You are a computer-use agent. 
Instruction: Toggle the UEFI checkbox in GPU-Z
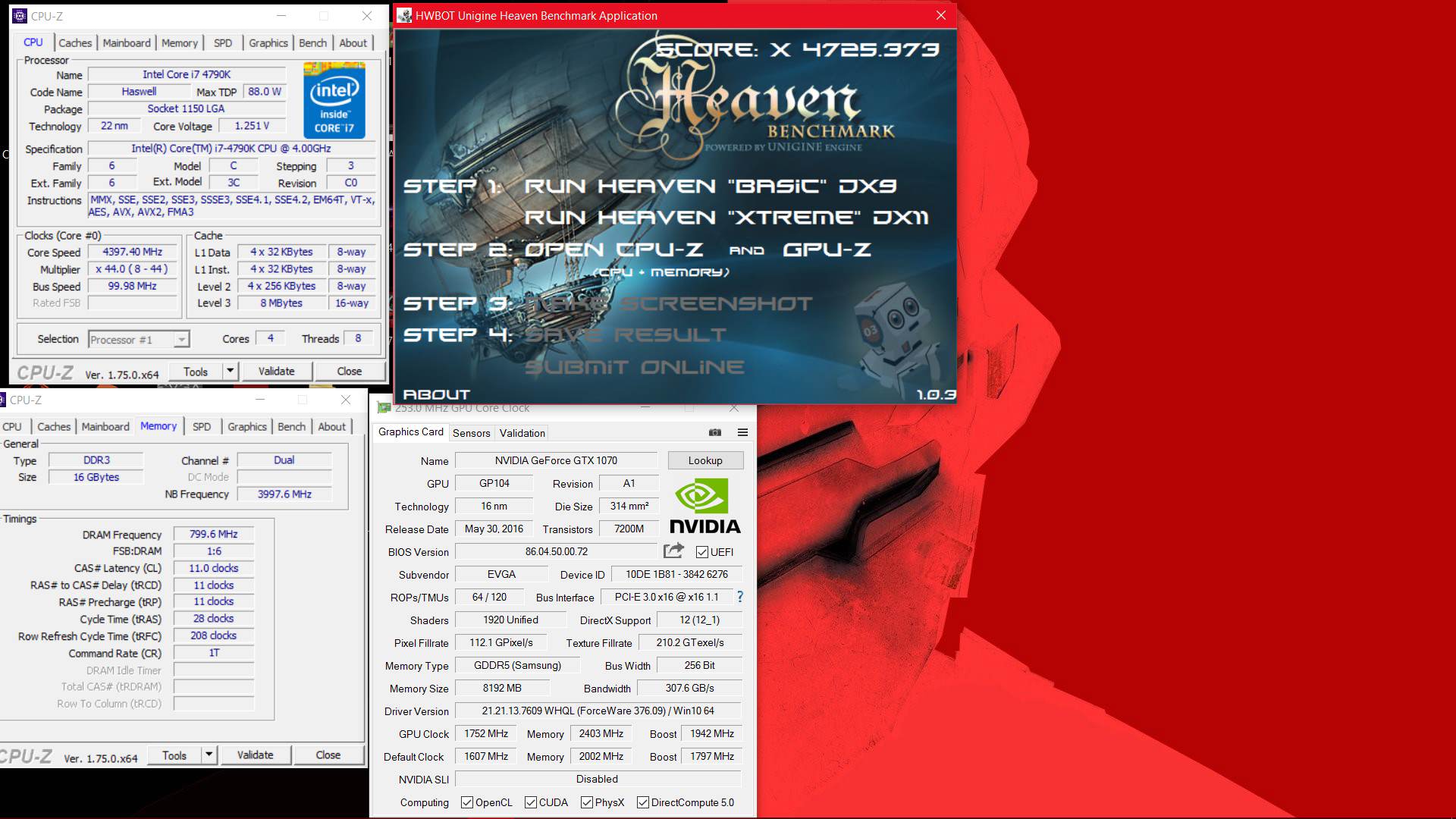702,552
